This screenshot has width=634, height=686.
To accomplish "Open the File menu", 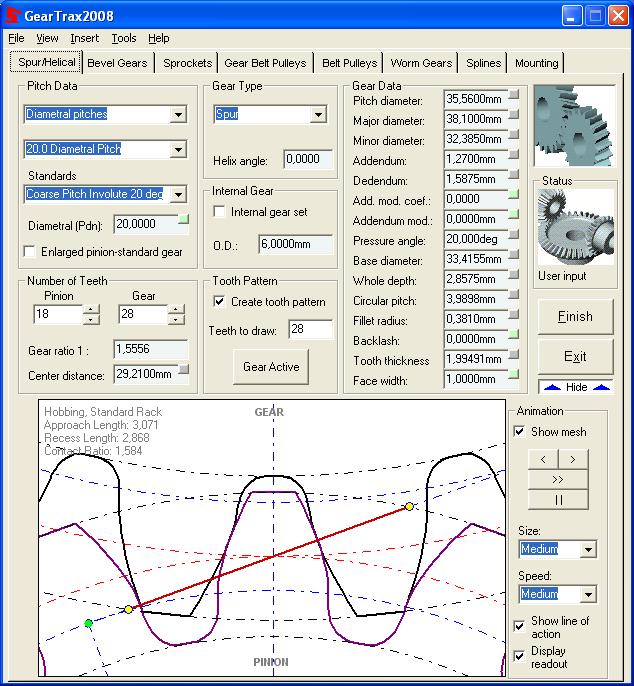I will (16, 38).
